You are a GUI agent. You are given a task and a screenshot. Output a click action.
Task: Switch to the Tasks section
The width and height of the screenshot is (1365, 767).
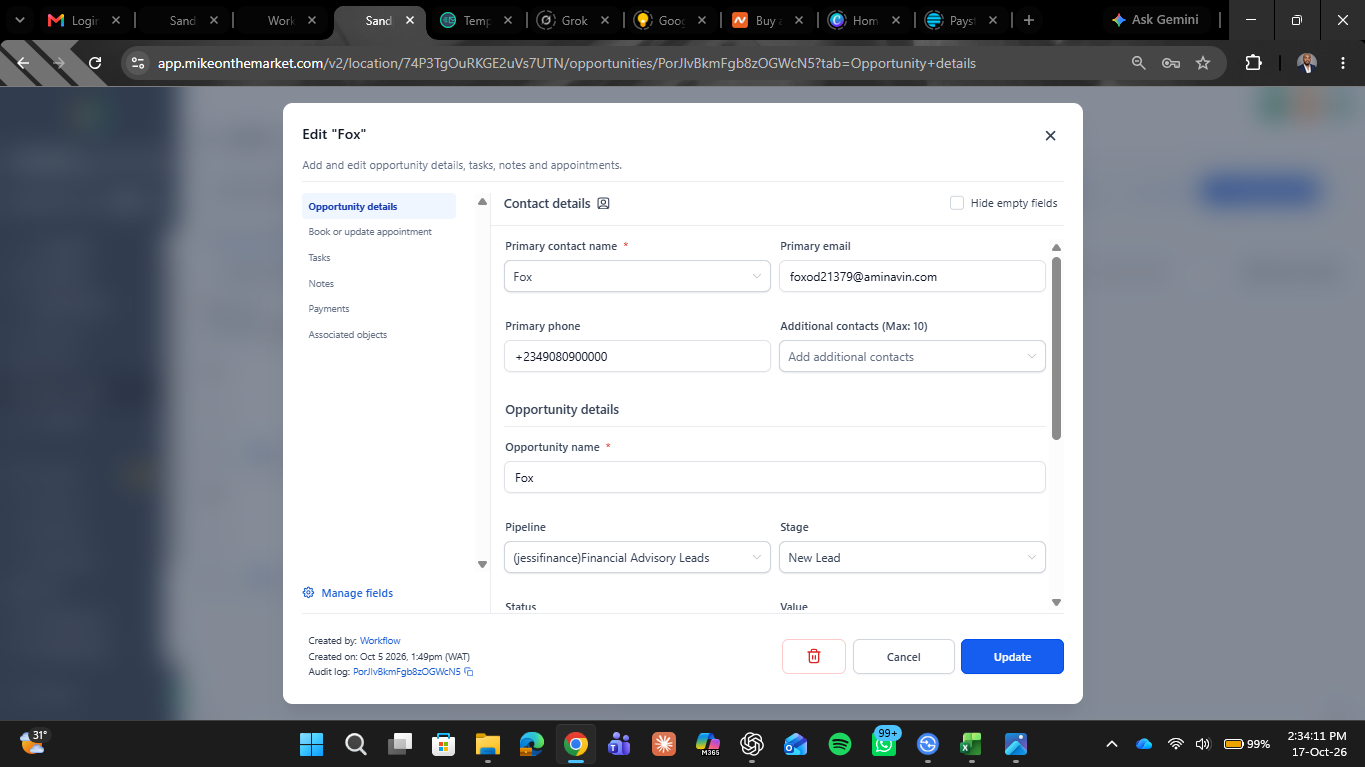tap(319, 258)
